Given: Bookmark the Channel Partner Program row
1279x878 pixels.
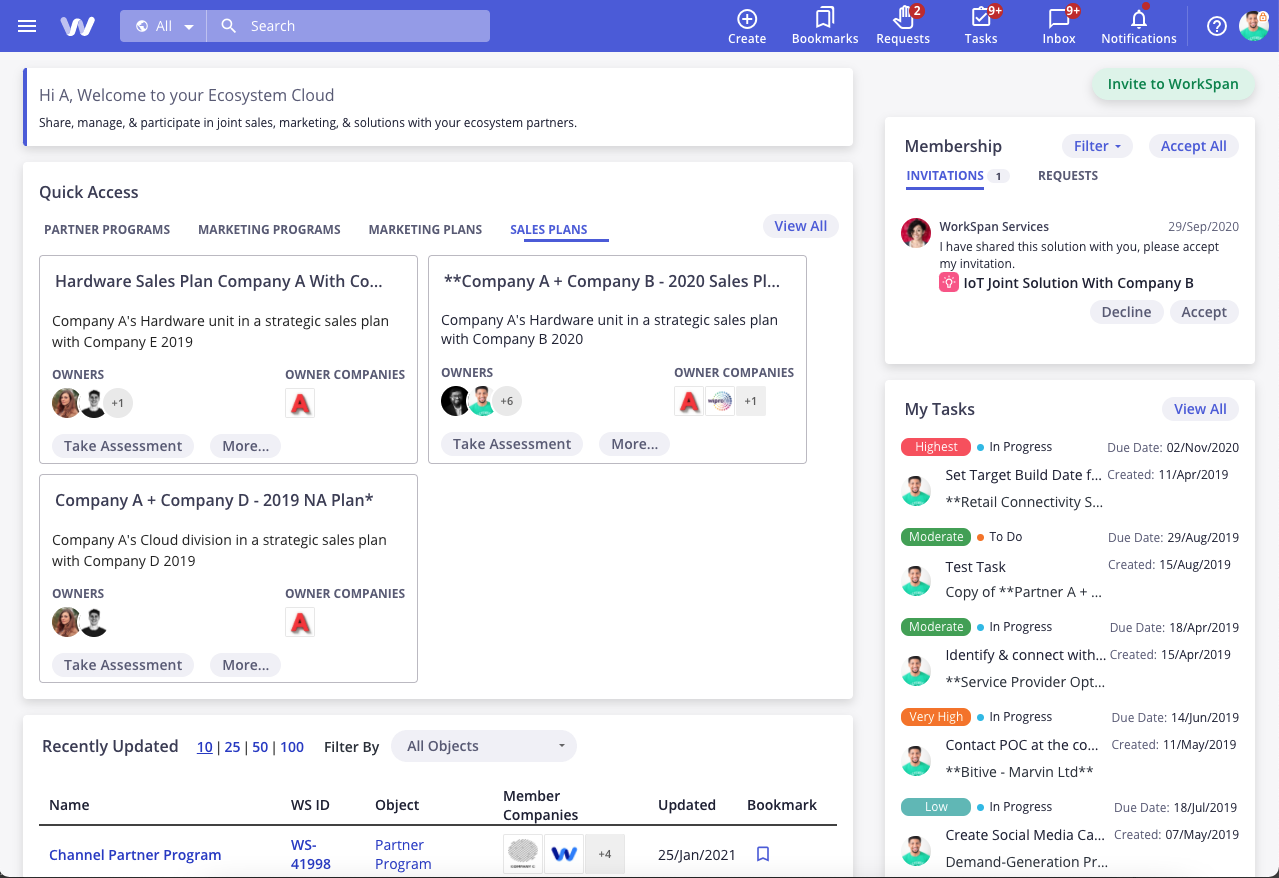Looking at the screenshot, I should pyautogui.click(x=763, y=854).
